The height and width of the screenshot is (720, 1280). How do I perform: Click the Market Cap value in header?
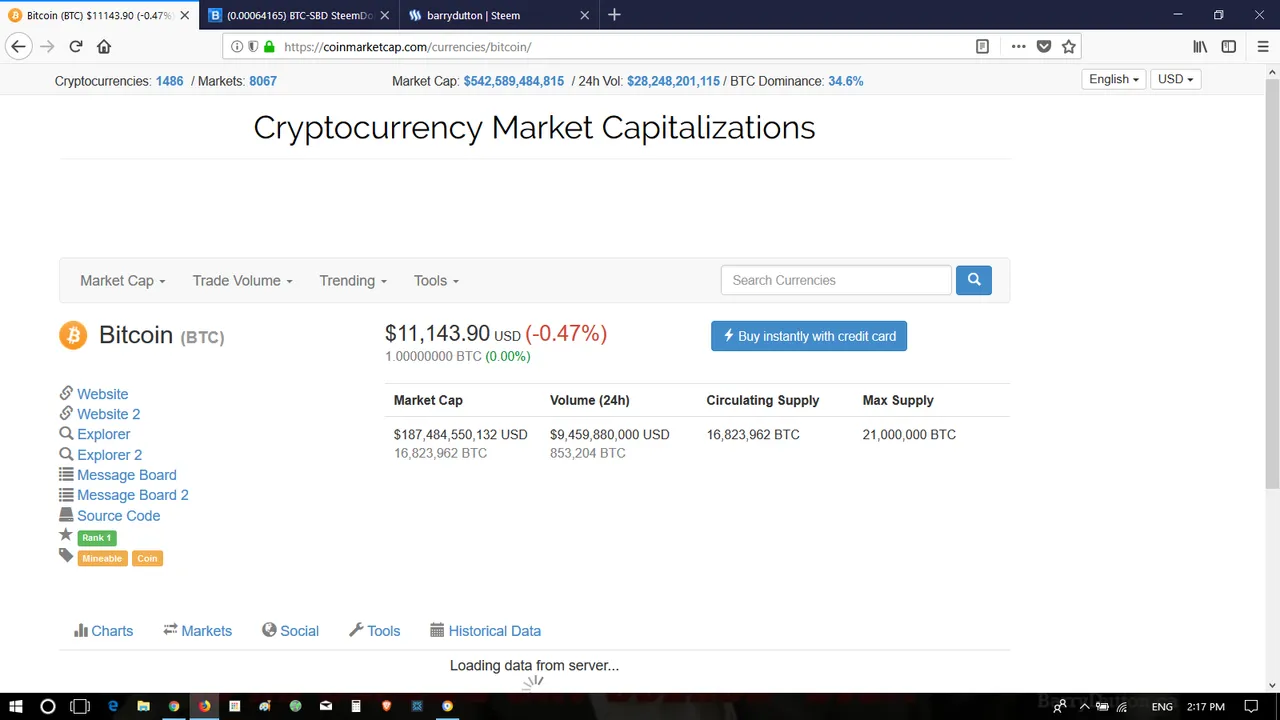pos(513,81)
